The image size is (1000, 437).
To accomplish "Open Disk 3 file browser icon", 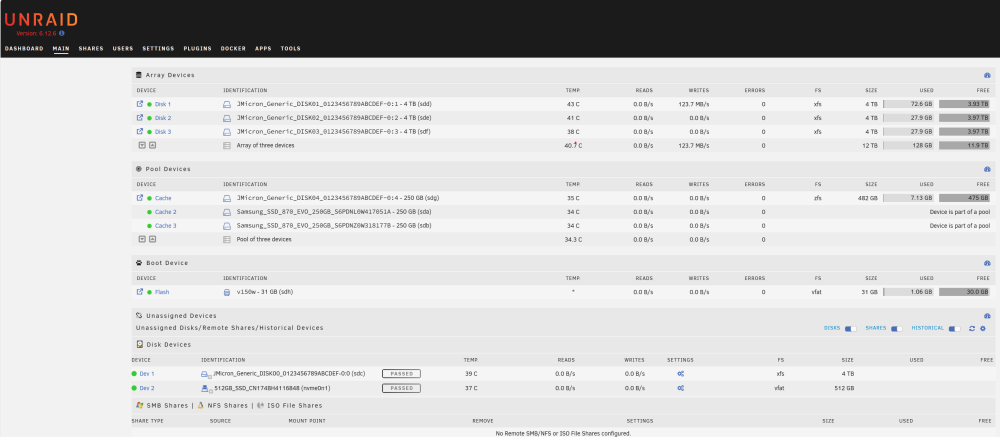I will click(x=140, y=131).
